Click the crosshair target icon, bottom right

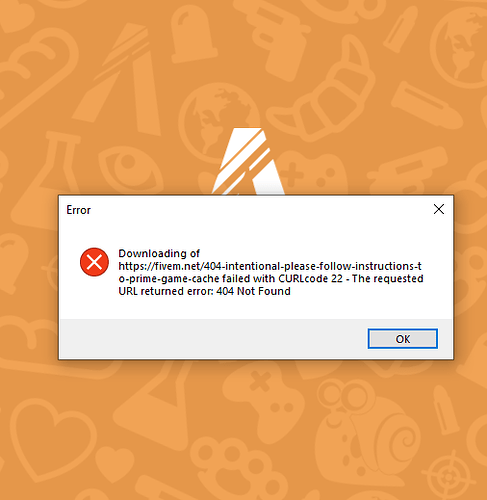tap(449, 477)
